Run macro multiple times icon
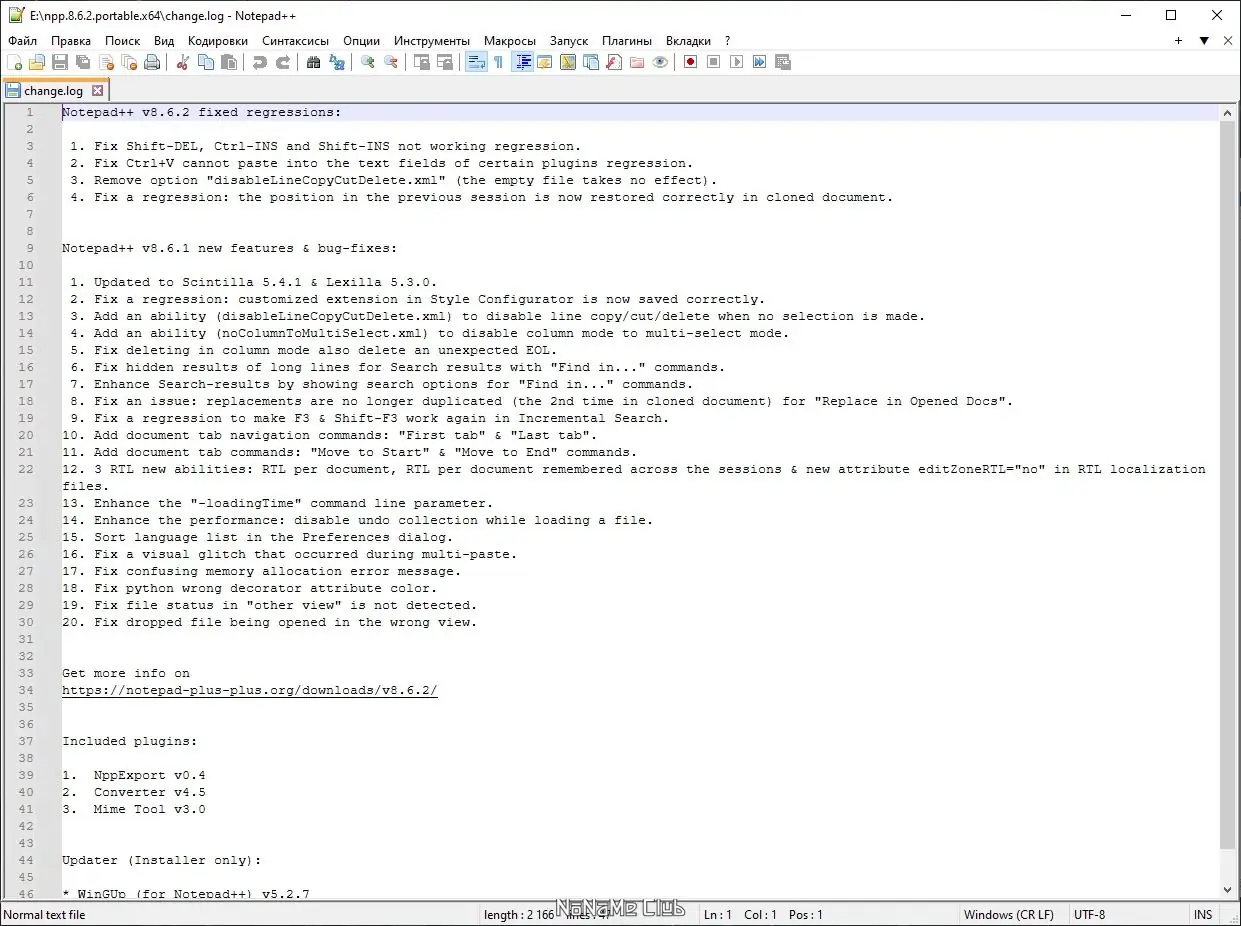 760,62
